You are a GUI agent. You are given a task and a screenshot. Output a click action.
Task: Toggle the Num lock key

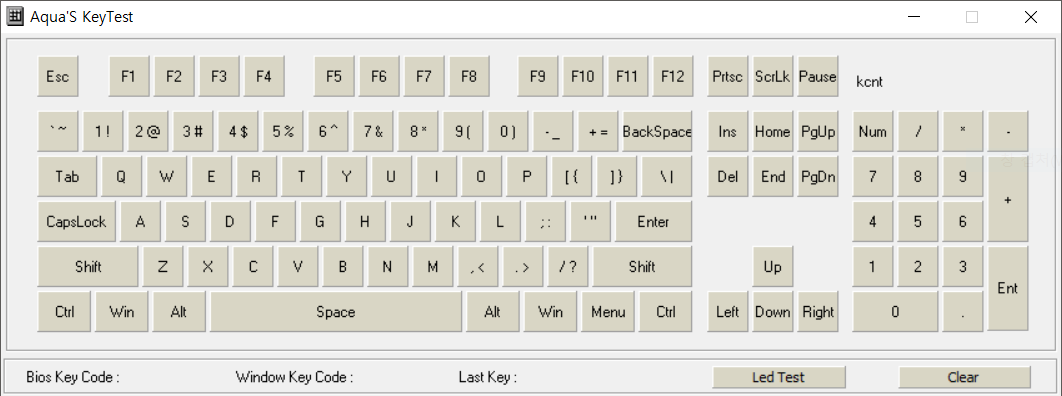(872, 131)
